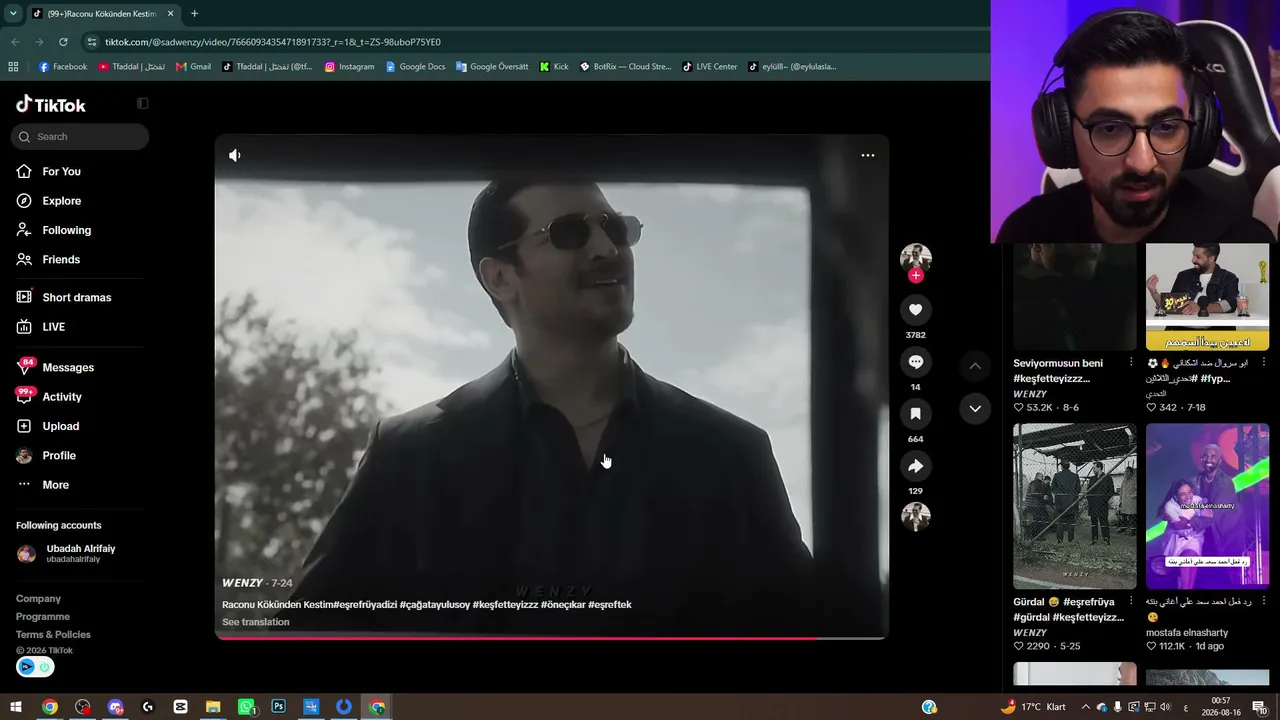Open the Facebook bookmark
Screen dimensions: 1280x720
(63, 67)
